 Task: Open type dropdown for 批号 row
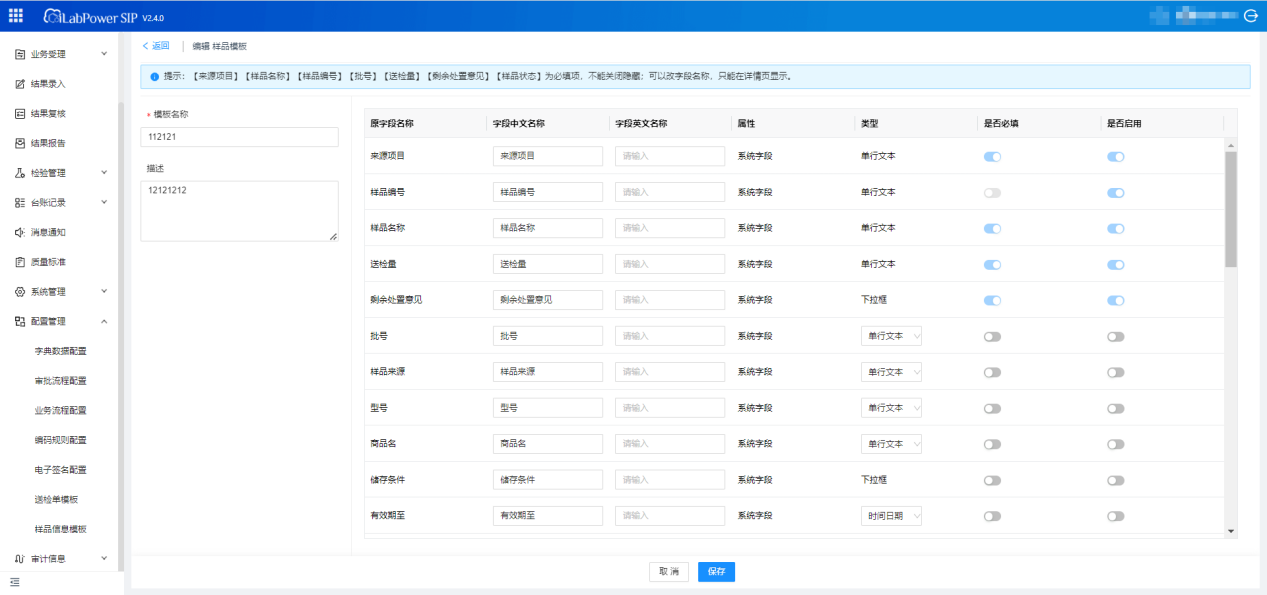pyautogui.click(x=891, y=336)
